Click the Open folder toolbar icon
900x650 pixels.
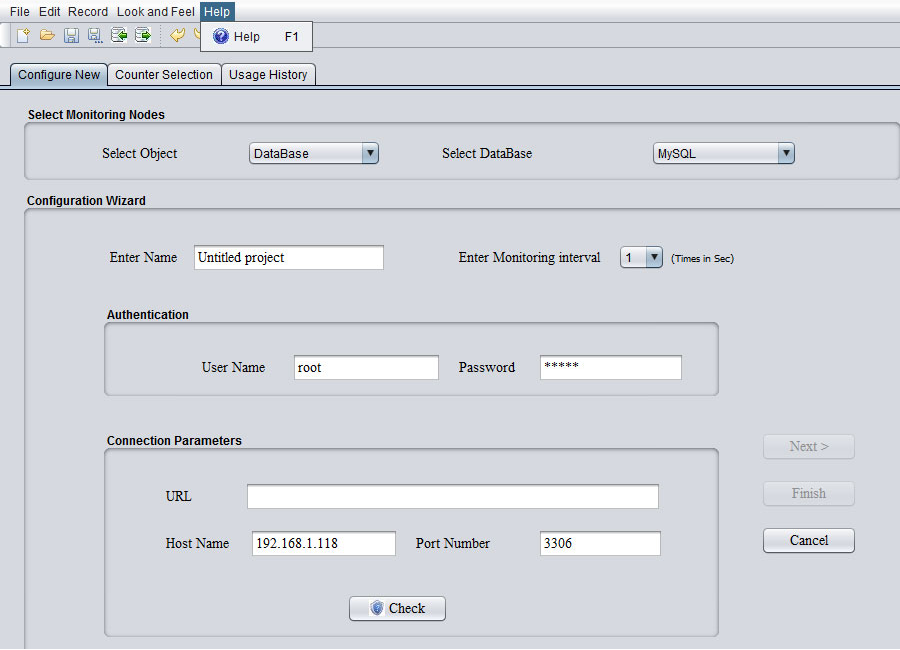(47, 36)
